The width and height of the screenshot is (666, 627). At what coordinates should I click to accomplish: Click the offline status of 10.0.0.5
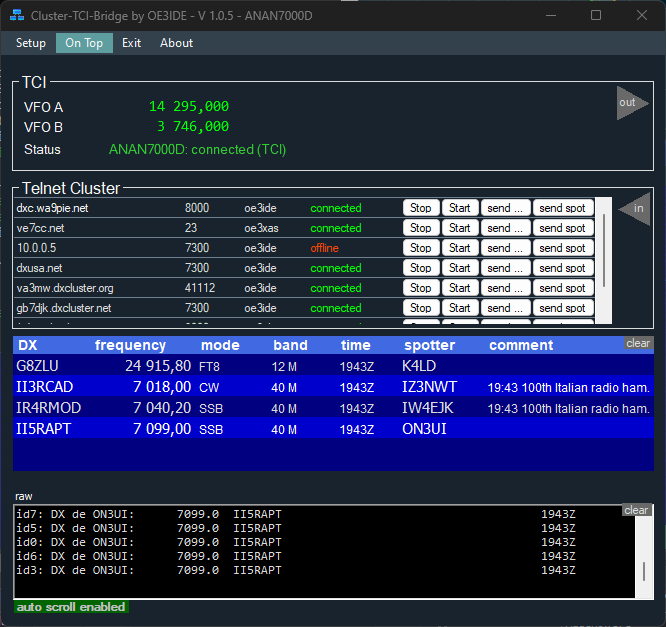tap(325, 248)
